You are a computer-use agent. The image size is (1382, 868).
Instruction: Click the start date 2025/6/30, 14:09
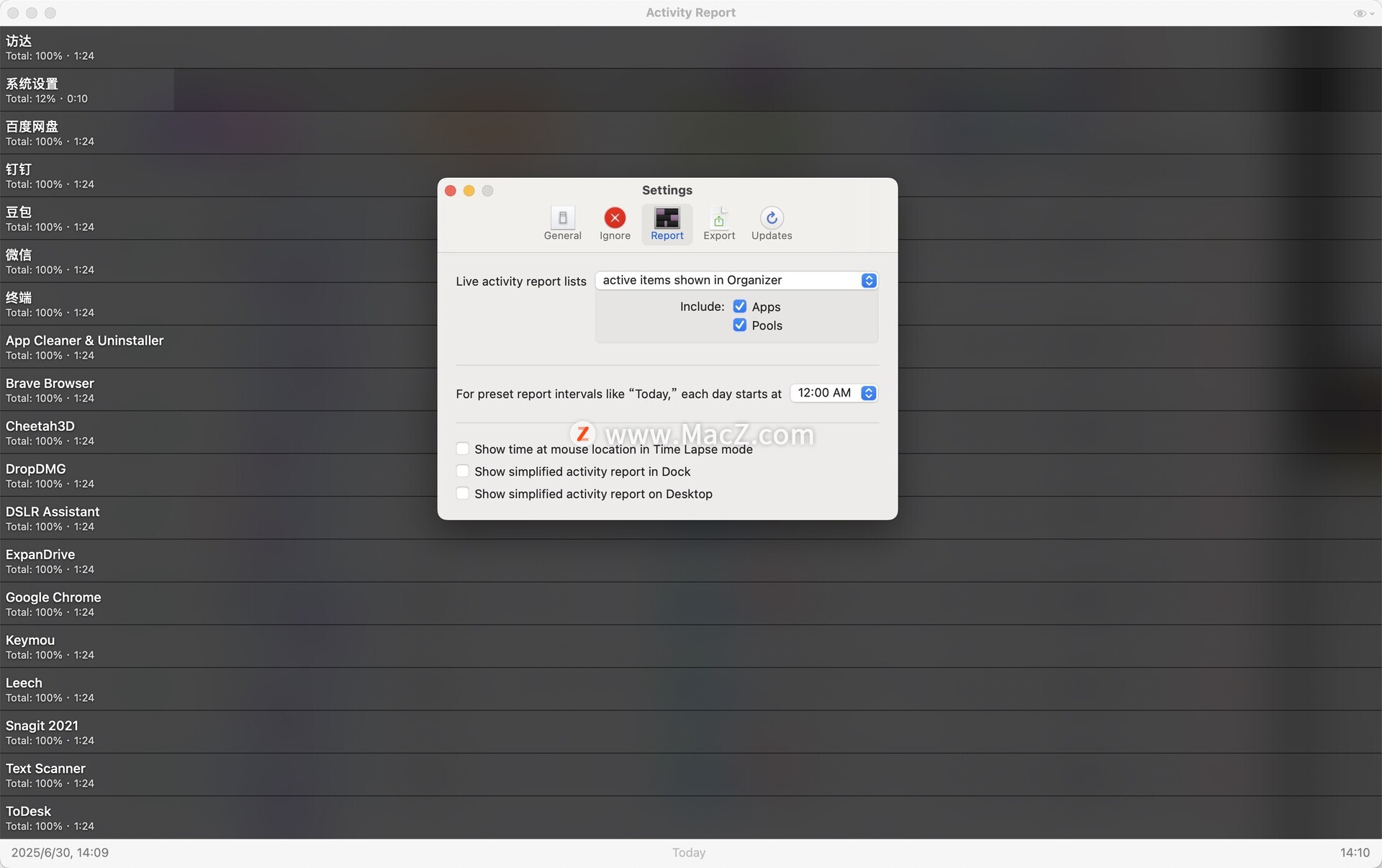click(60, 853)
